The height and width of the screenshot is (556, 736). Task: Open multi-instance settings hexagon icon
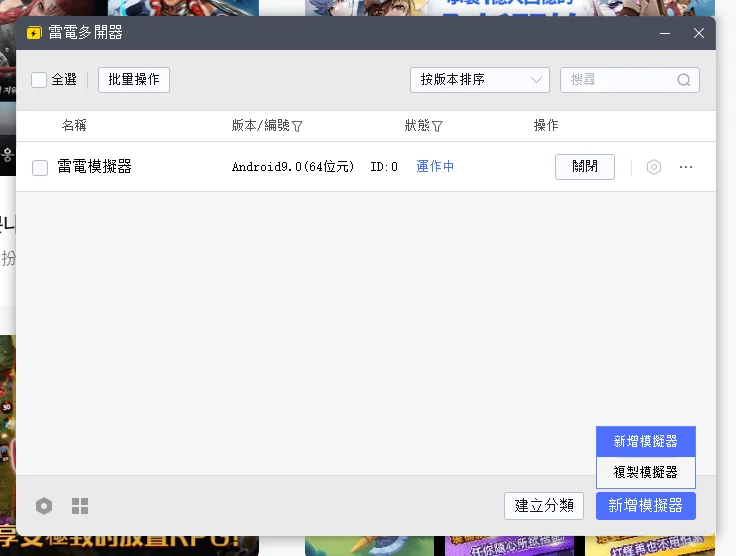[x=44, y=506]
